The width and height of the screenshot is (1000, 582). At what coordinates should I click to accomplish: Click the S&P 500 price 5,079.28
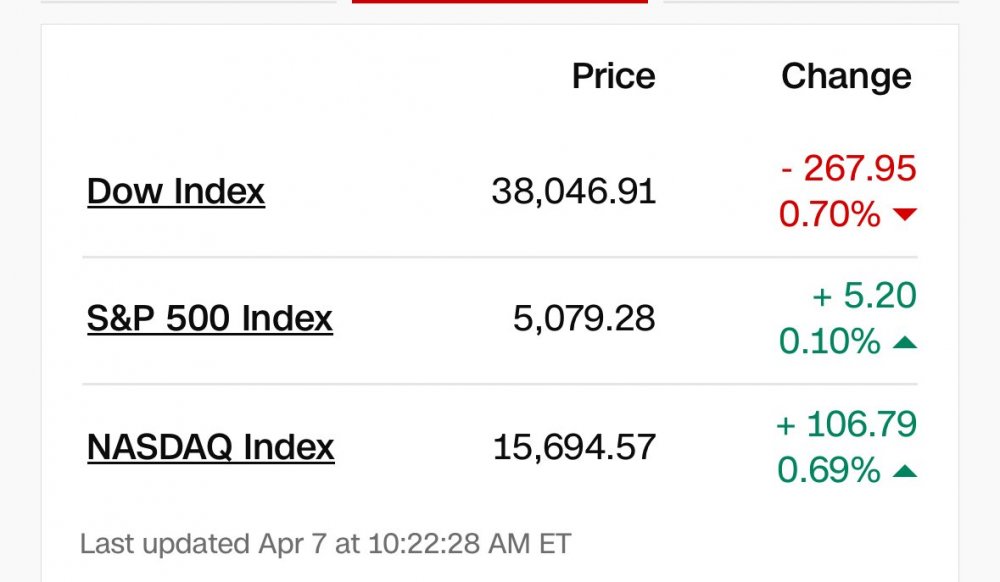click(584, 318)
